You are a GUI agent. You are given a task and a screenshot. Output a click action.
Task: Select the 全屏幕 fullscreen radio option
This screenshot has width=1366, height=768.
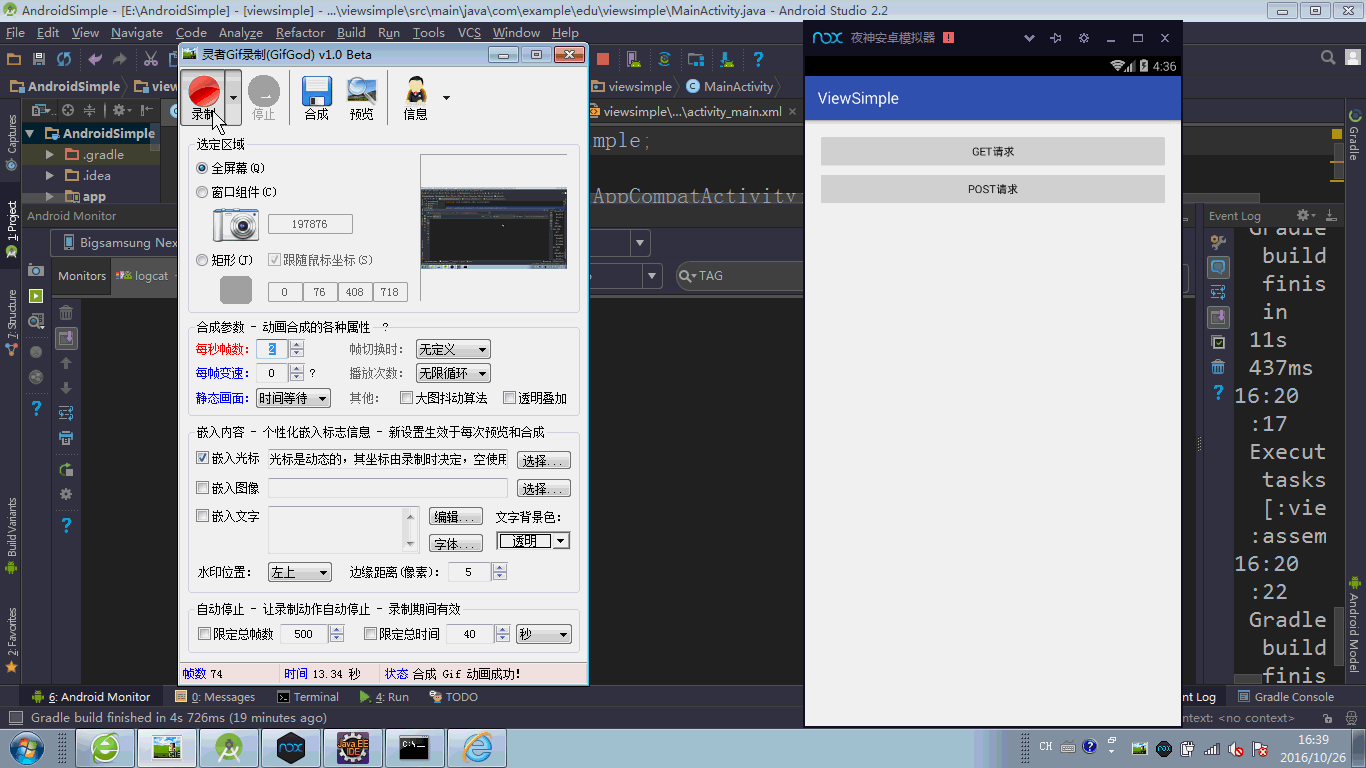[x=203, y=168]
